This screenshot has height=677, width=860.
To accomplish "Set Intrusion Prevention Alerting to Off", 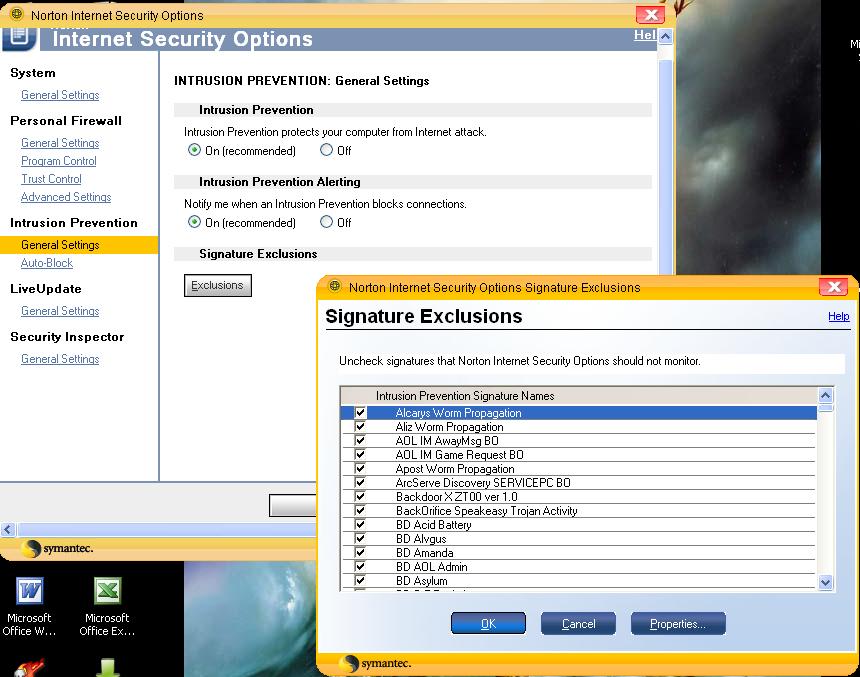I will point(326,222).
